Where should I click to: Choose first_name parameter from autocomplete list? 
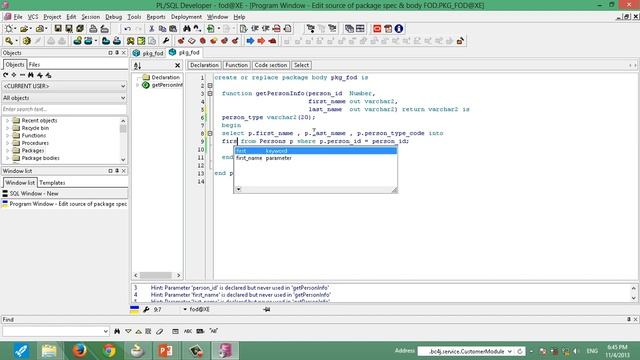pos(315,158)
